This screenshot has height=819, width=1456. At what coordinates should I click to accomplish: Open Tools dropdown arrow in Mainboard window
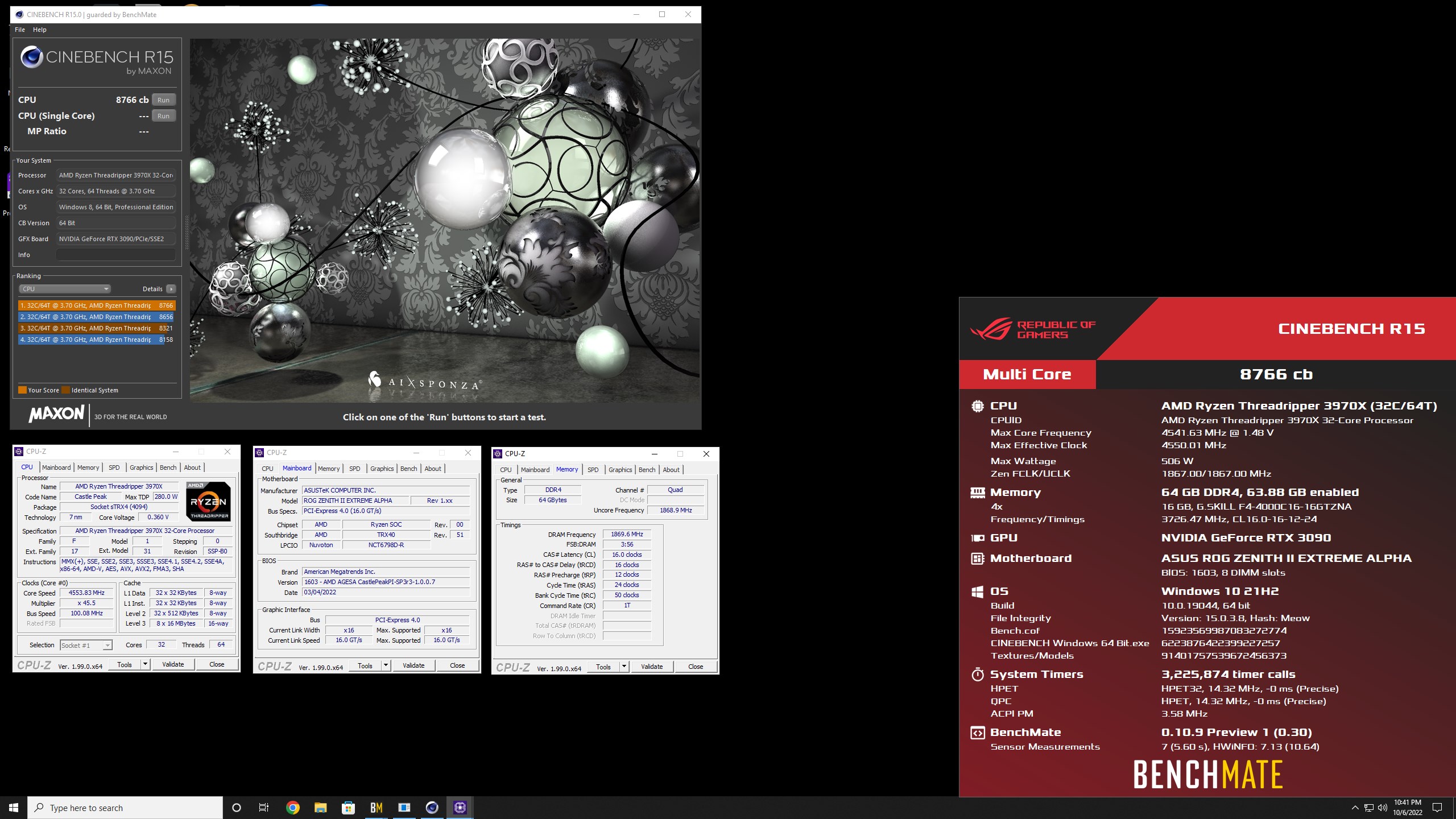point(386,665)
